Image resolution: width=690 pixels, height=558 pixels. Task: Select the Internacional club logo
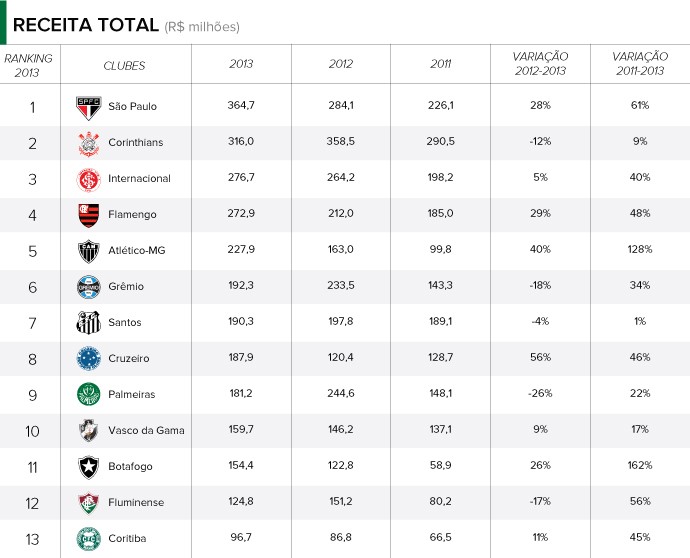click(x=88, y=179)
